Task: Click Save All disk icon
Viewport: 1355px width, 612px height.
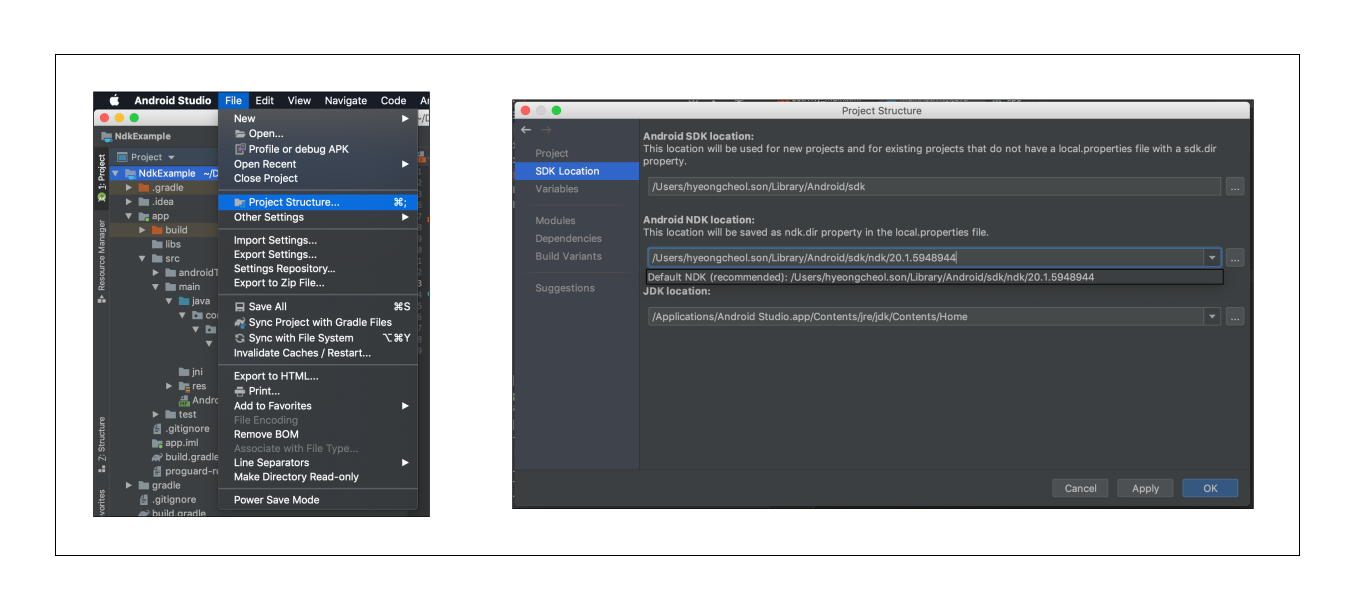Action: coord(240,307)
